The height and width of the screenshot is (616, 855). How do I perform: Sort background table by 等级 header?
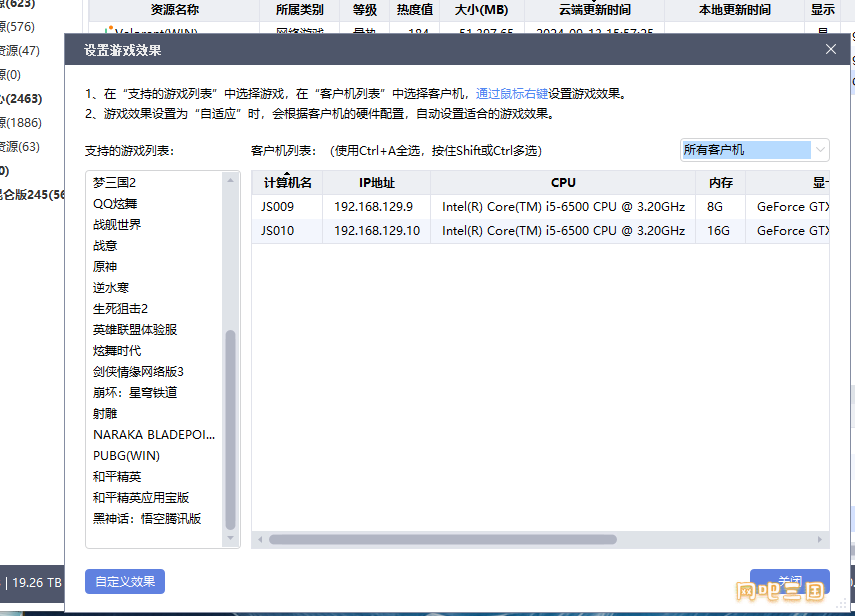coord(365,10)
